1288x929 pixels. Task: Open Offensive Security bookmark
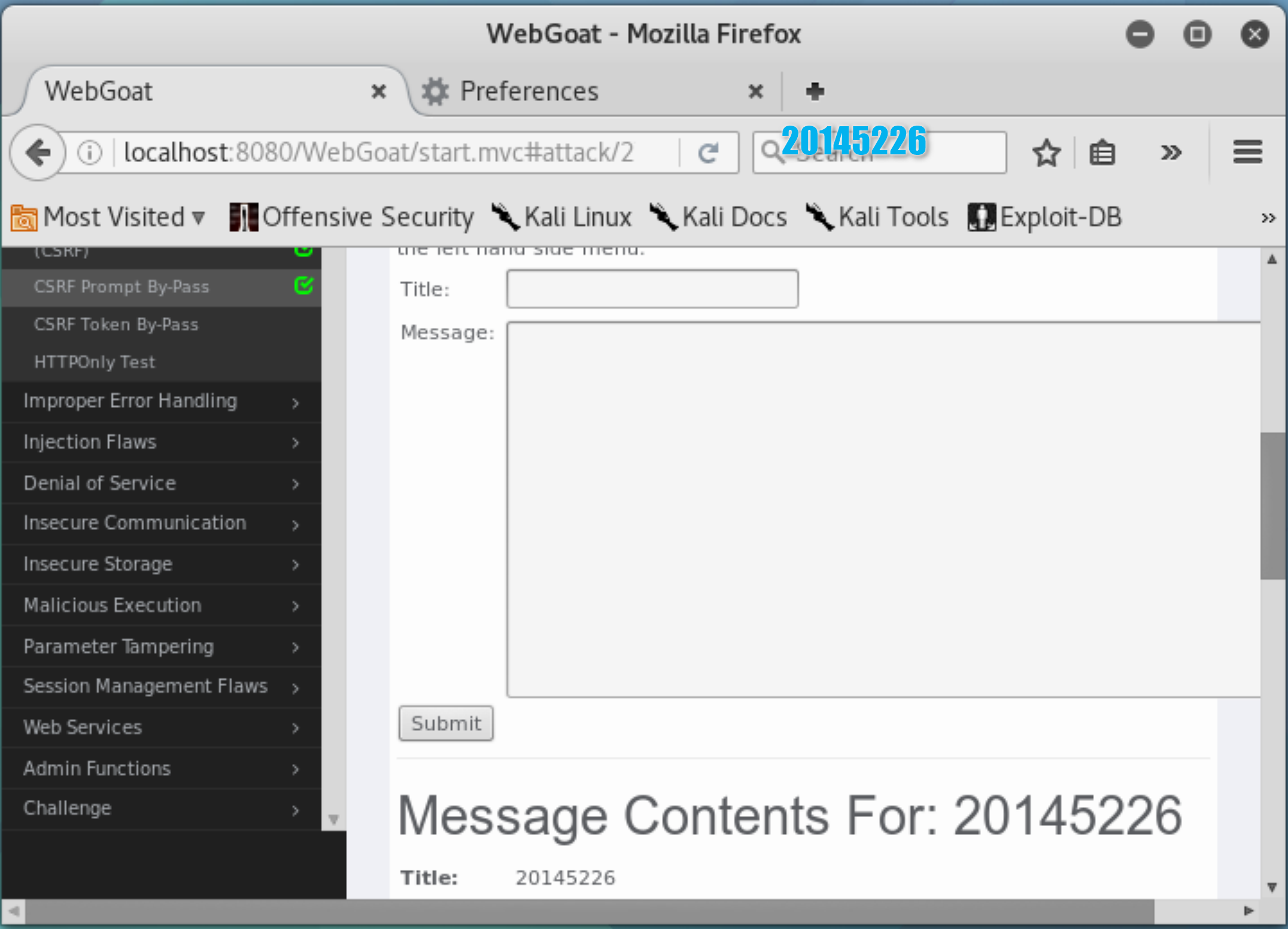pyautogui.click(x=352, y=217)
